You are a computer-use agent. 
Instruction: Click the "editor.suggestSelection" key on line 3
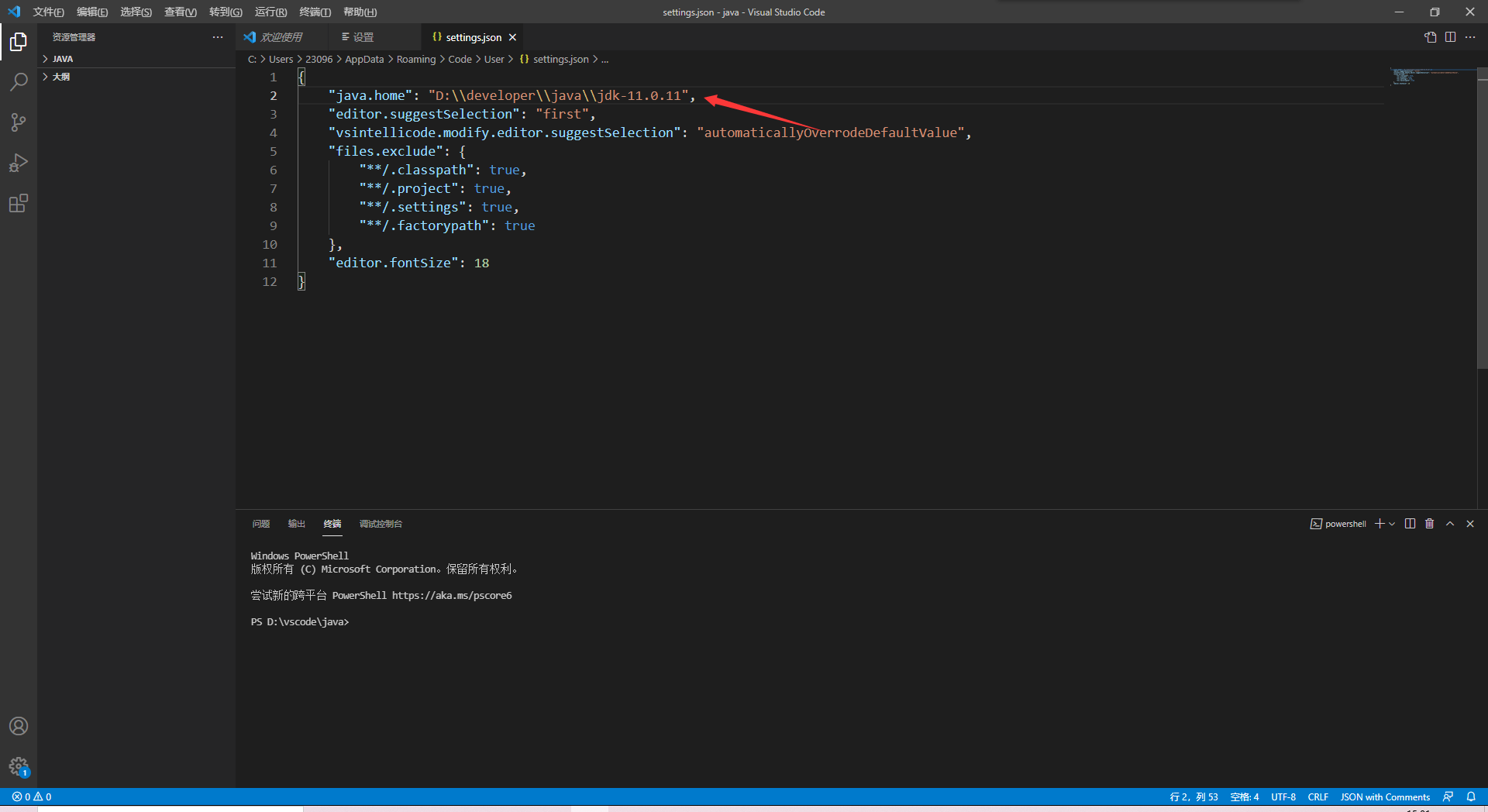pos(425,114)
